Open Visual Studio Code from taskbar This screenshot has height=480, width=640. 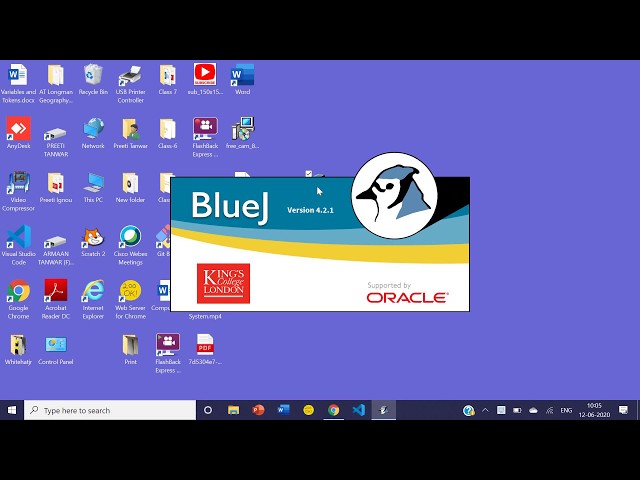358,410
